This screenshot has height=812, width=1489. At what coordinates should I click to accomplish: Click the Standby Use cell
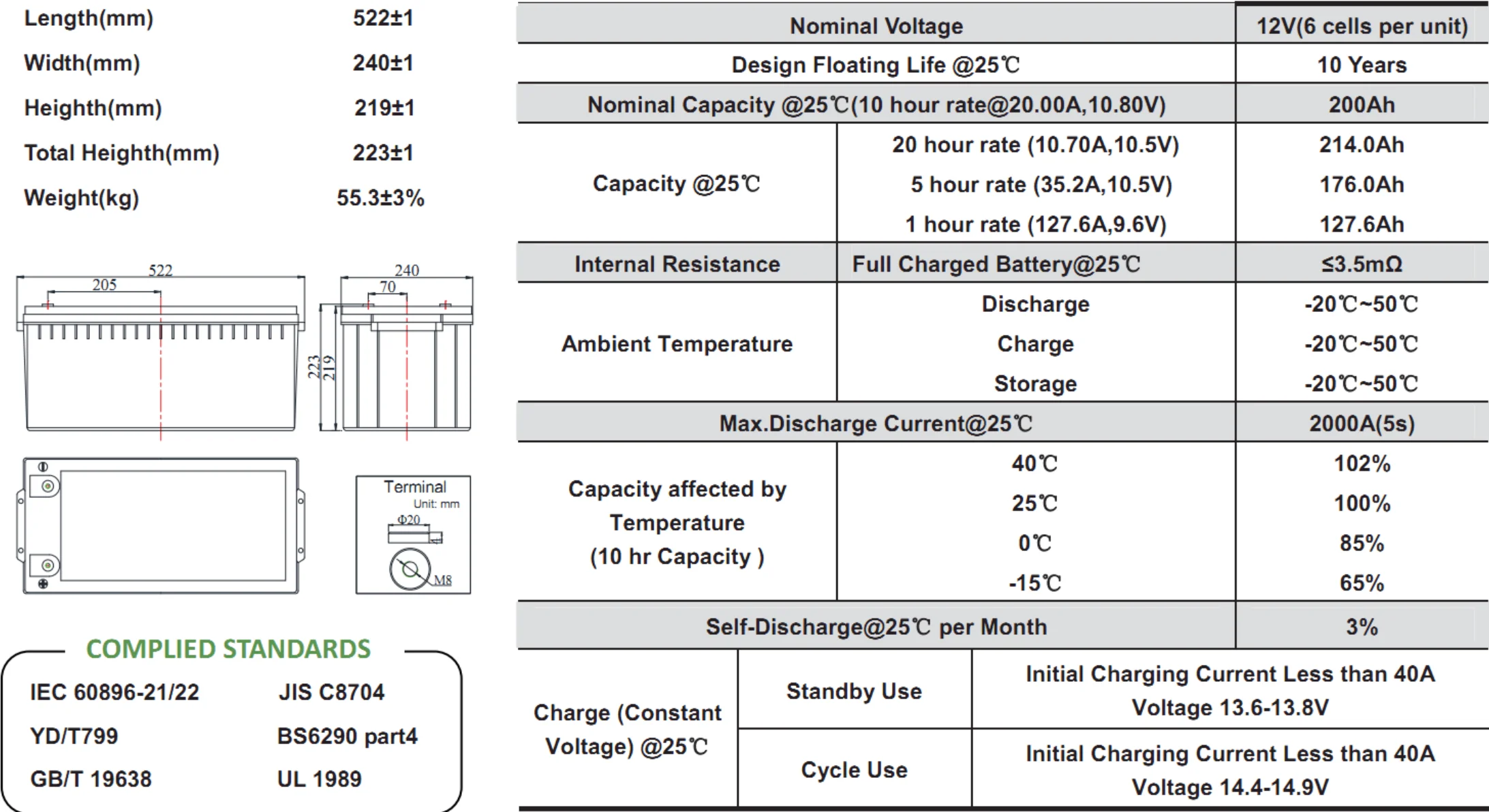(x=854, y=691)
